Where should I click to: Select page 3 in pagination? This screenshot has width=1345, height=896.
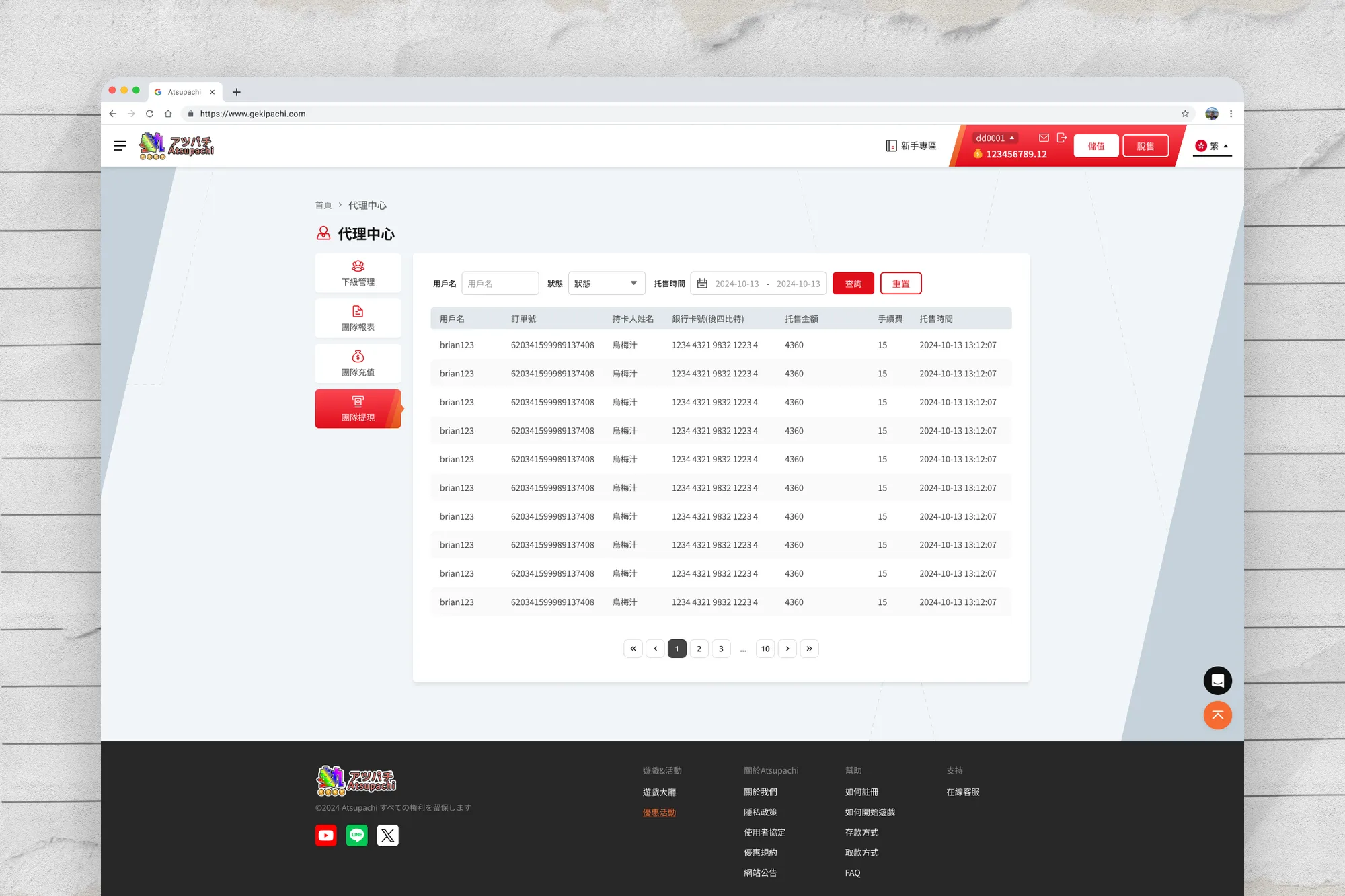721,649
